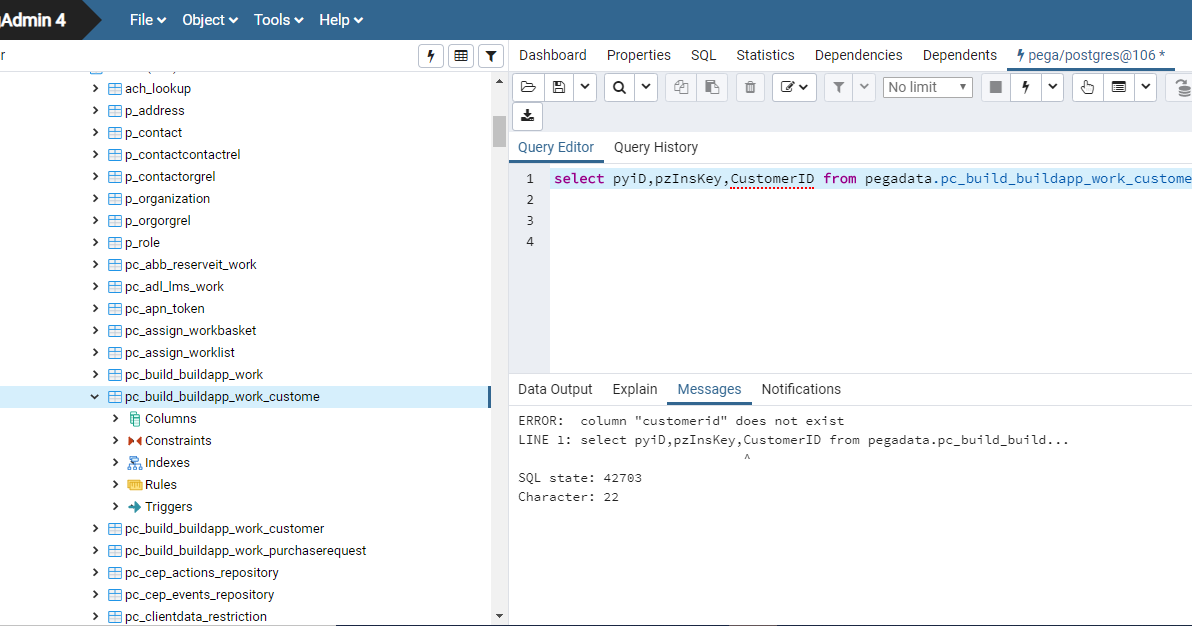
Task: Switch to the Query History tab
Action: (655, 147)
